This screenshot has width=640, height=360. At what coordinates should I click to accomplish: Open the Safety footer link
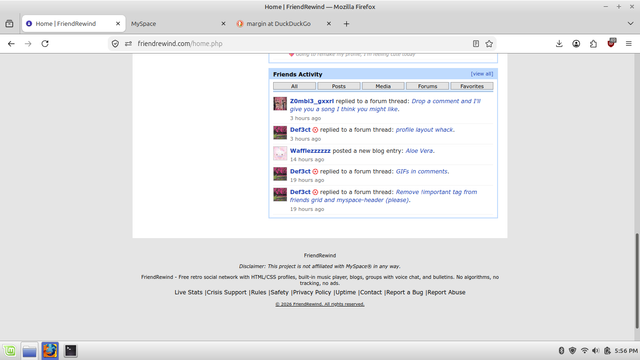pos(280,292)
